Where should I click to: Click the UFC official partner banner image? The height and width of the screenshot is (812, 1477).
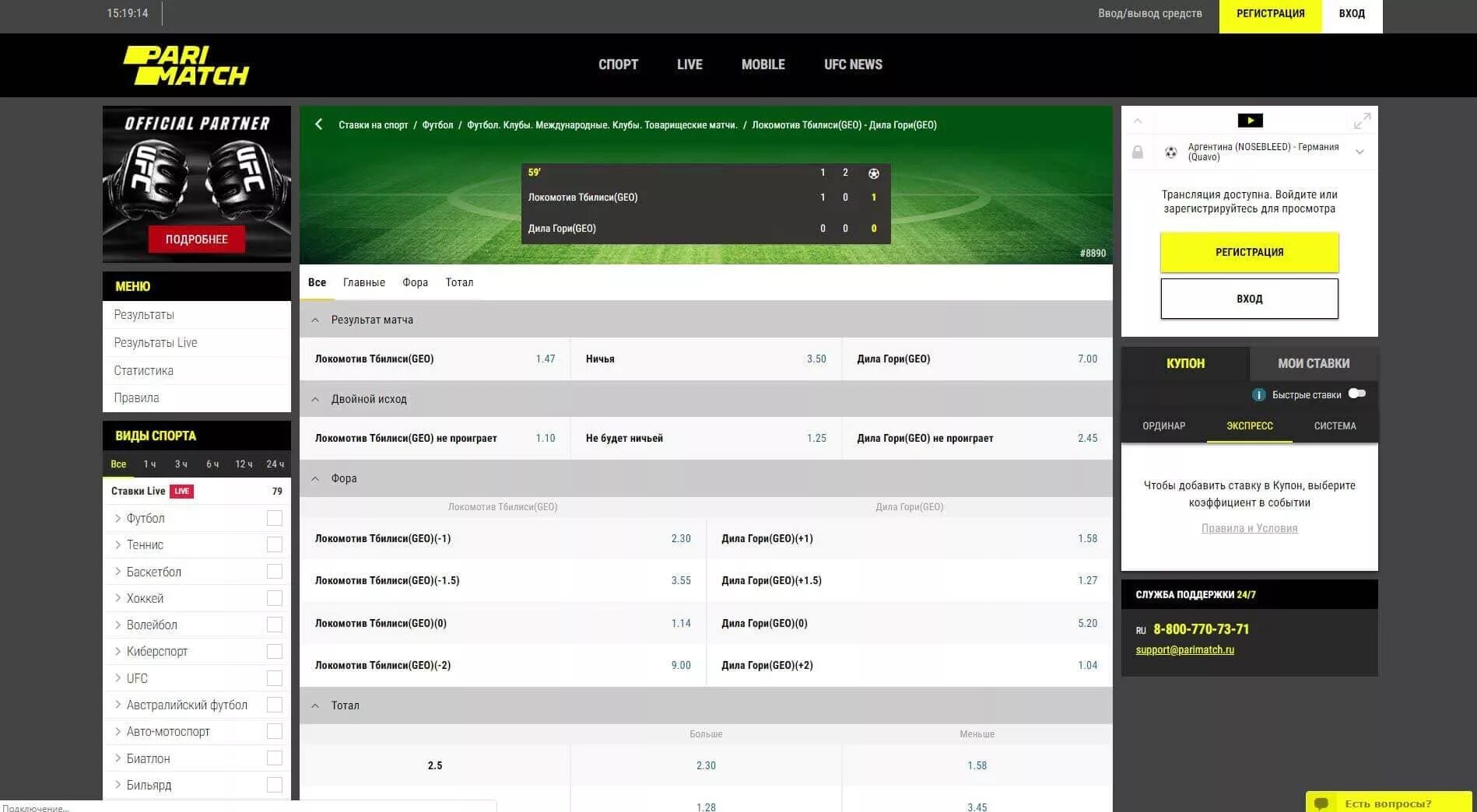197,184
